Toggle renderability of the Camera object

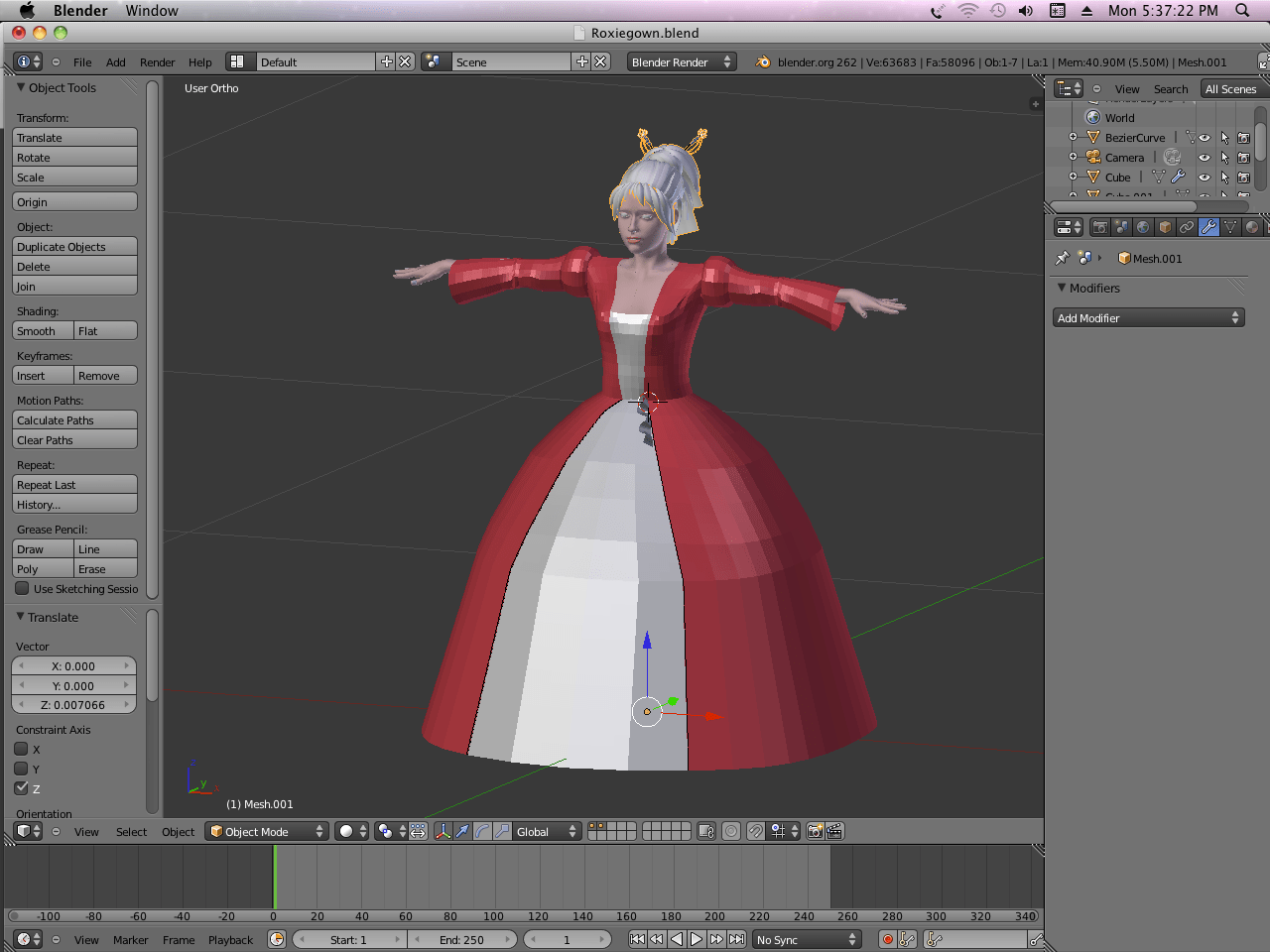[x=1243, y=157]
